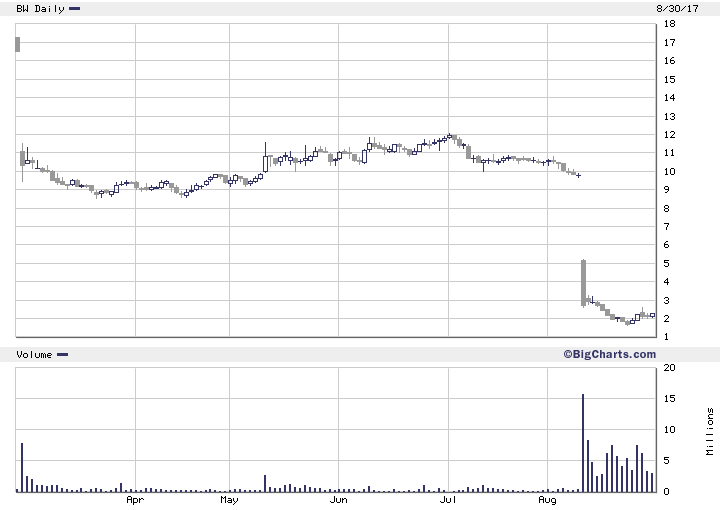Click the 5 label on the volume axis

(x=667, y=460)
